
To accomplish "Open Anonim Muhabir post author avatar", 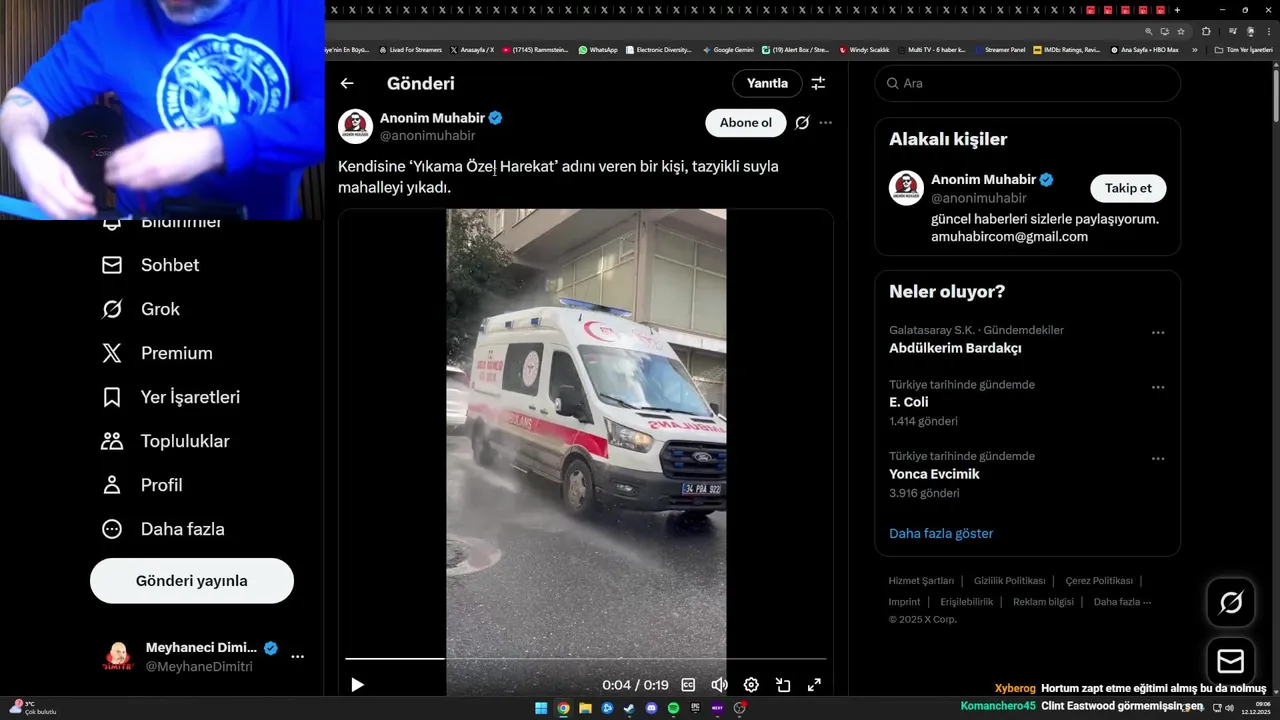I will 355,127.
